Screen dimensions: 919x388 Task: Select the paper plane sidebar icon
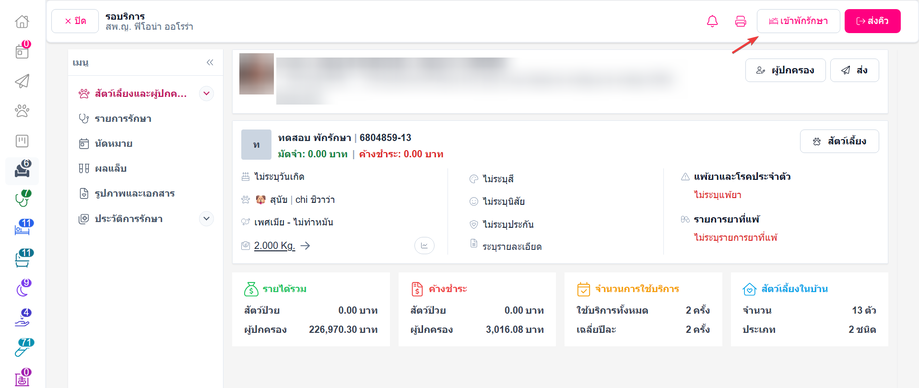(22, 81)
